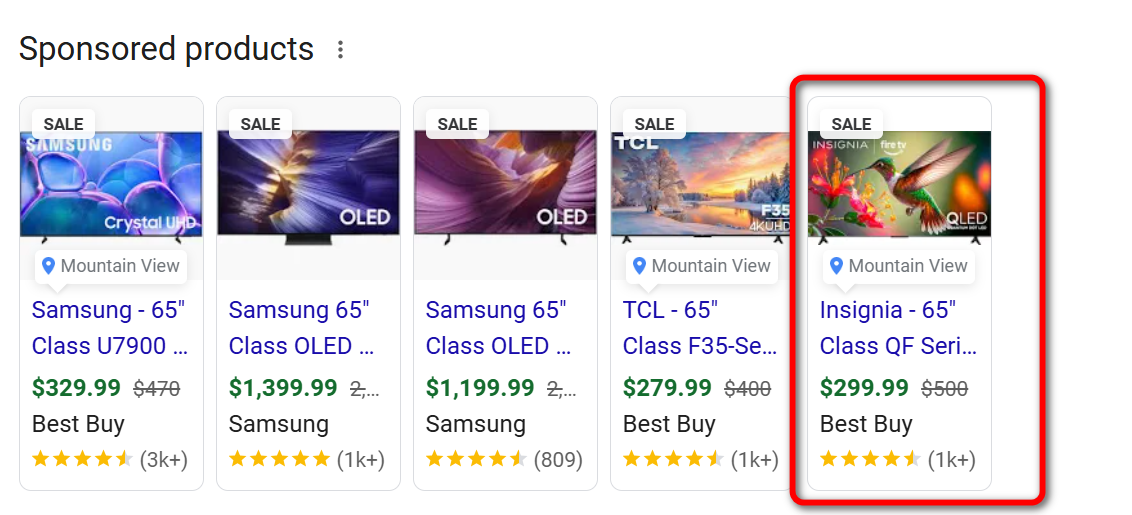Open the Sponsored products three-dot menu
This screenshot has height=515, width=1132.
340,49
